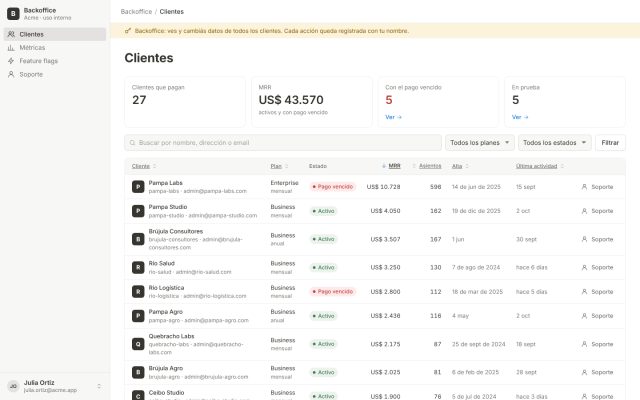The image size is (640, 400).
Task: Open Río Salud client name
Action: point(162,263)
